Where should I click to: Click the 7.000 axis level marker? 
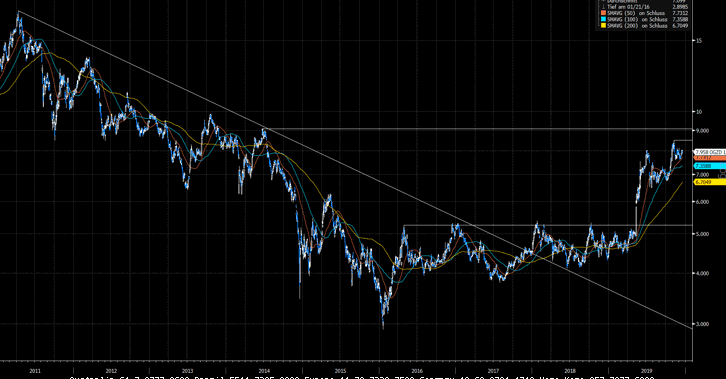tap(702, 174)
